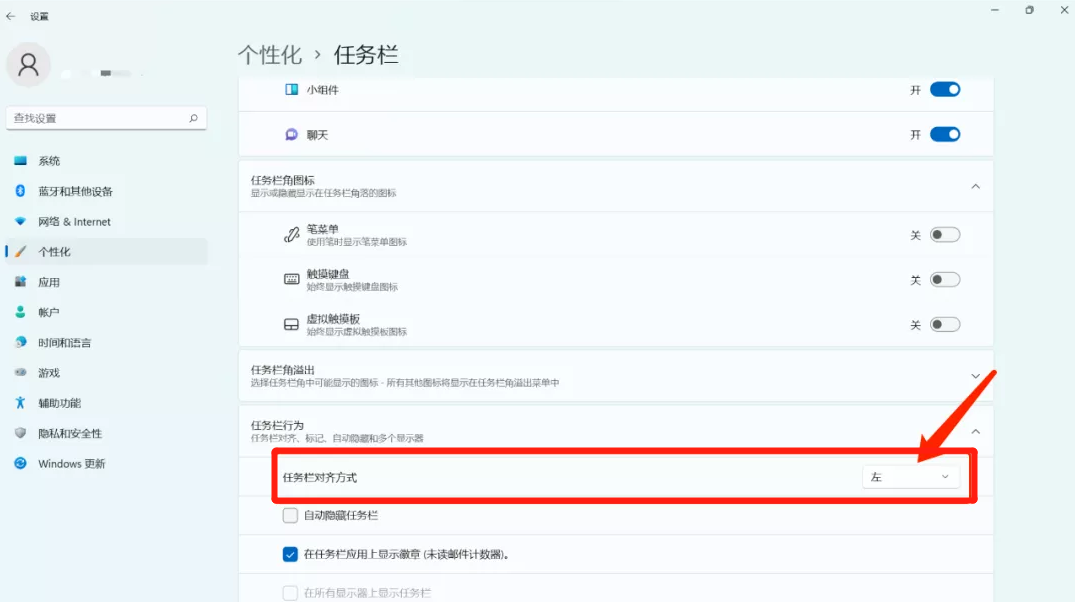This screenshot has height=602, width=1075.
Task: Open the 任务栏对齐方式 dropdown
Action: 910,477
